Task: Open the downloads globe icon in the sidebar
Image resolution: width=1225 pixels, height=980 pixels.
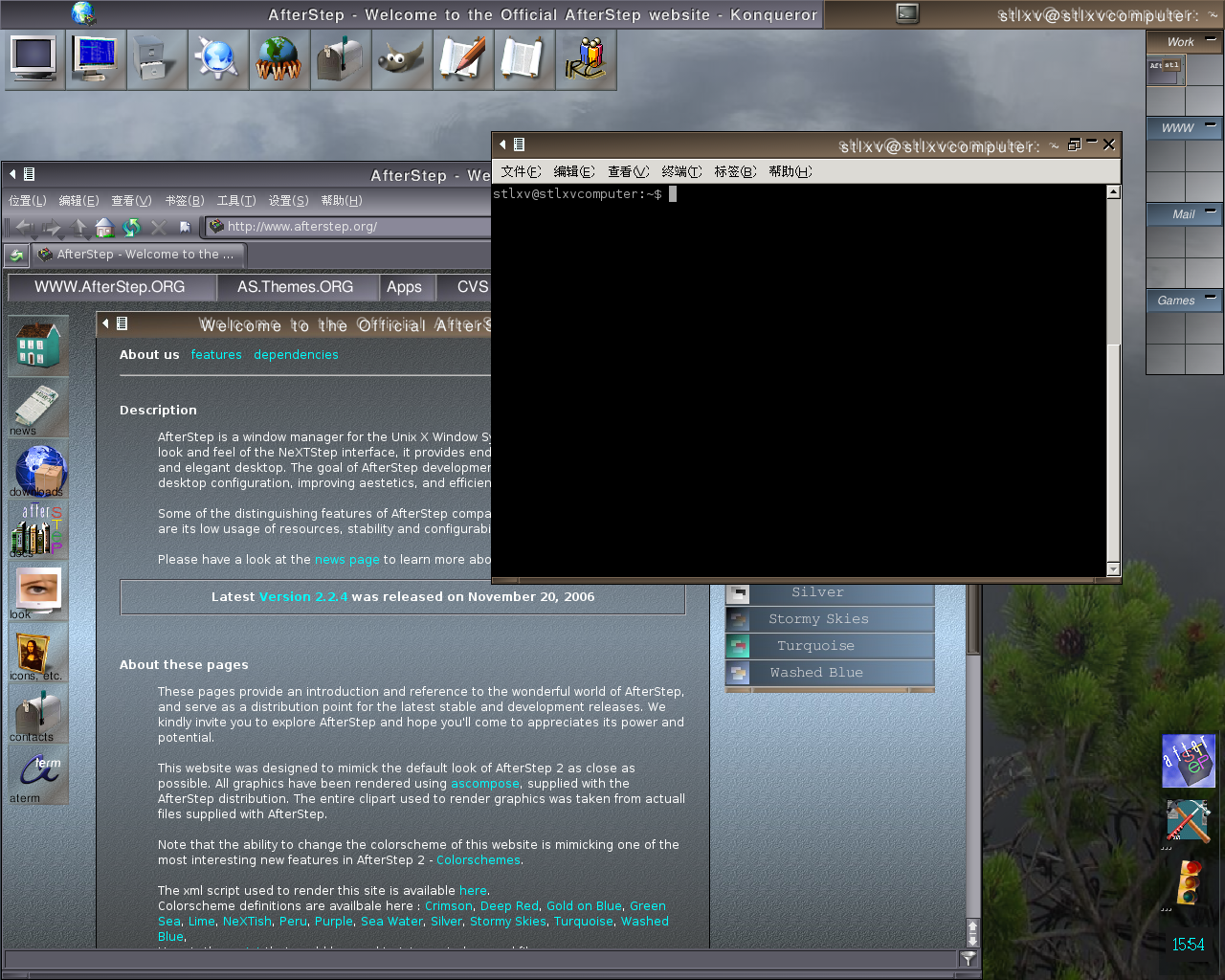Action: coord(38,467)
